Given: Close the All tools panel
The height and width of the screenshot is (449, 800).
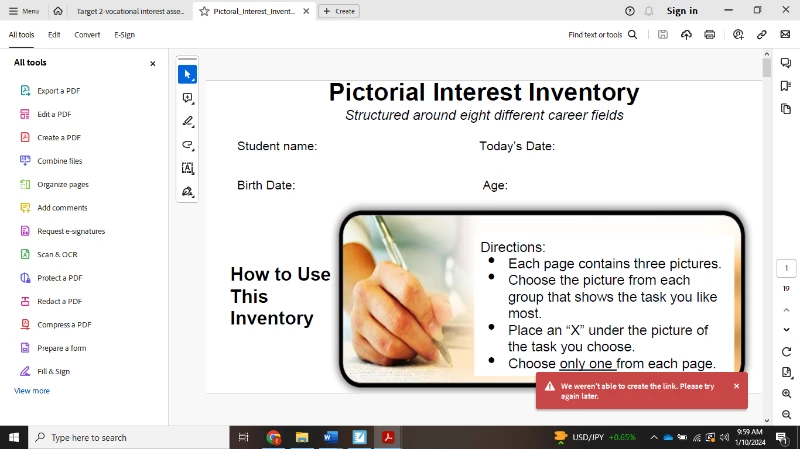Looking at the screenshot, I should [x=153, y=63].
